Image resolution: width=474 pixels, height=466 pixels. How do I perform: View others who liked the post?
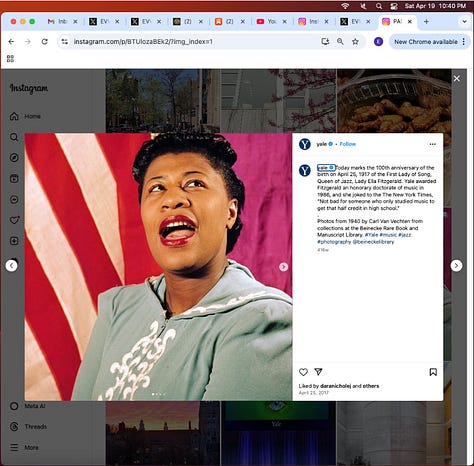[371, 386]
